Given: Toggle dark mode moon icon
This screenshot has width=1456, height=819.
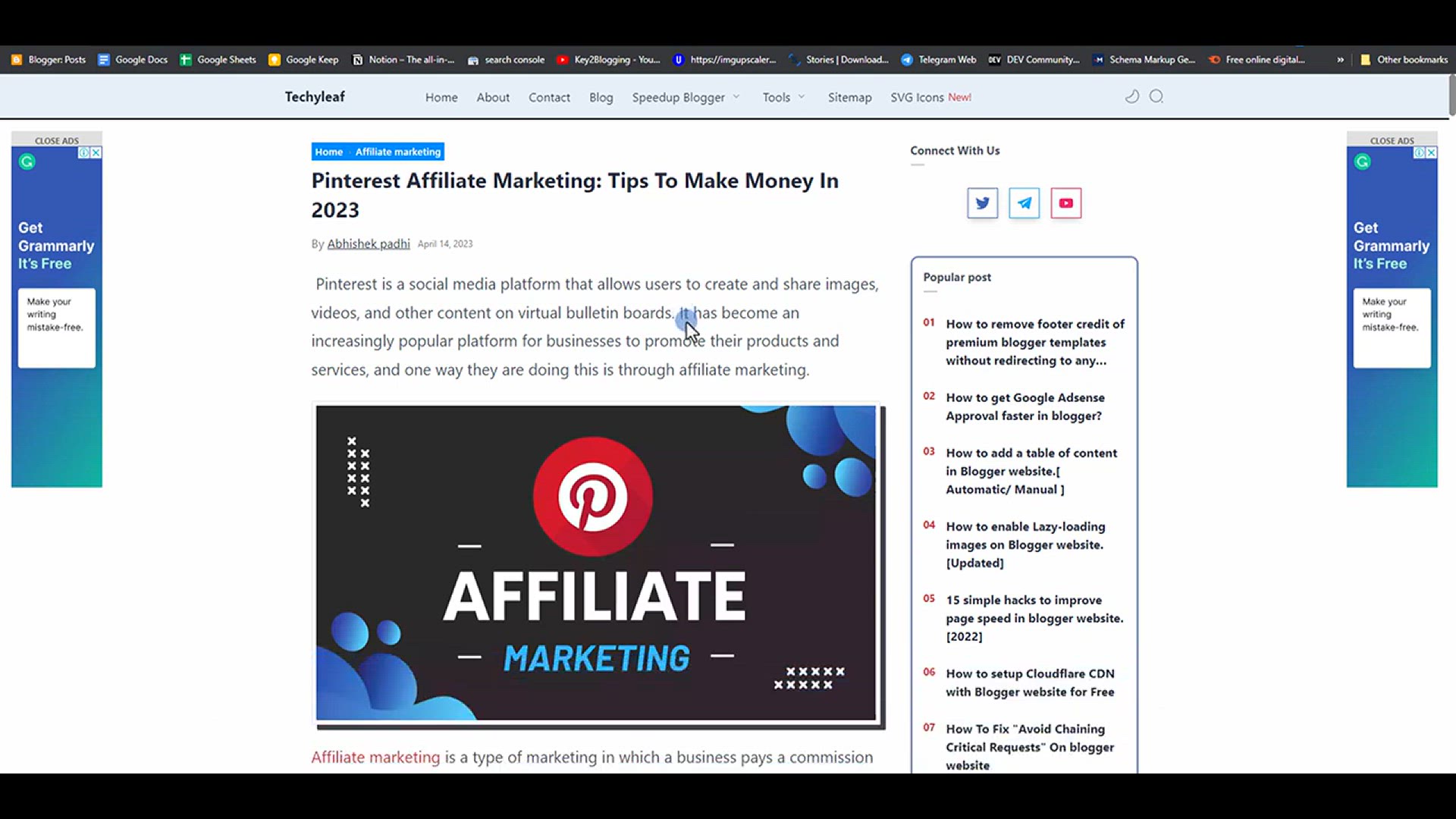Looking at the screenshot, I should tap(1131, 96).
